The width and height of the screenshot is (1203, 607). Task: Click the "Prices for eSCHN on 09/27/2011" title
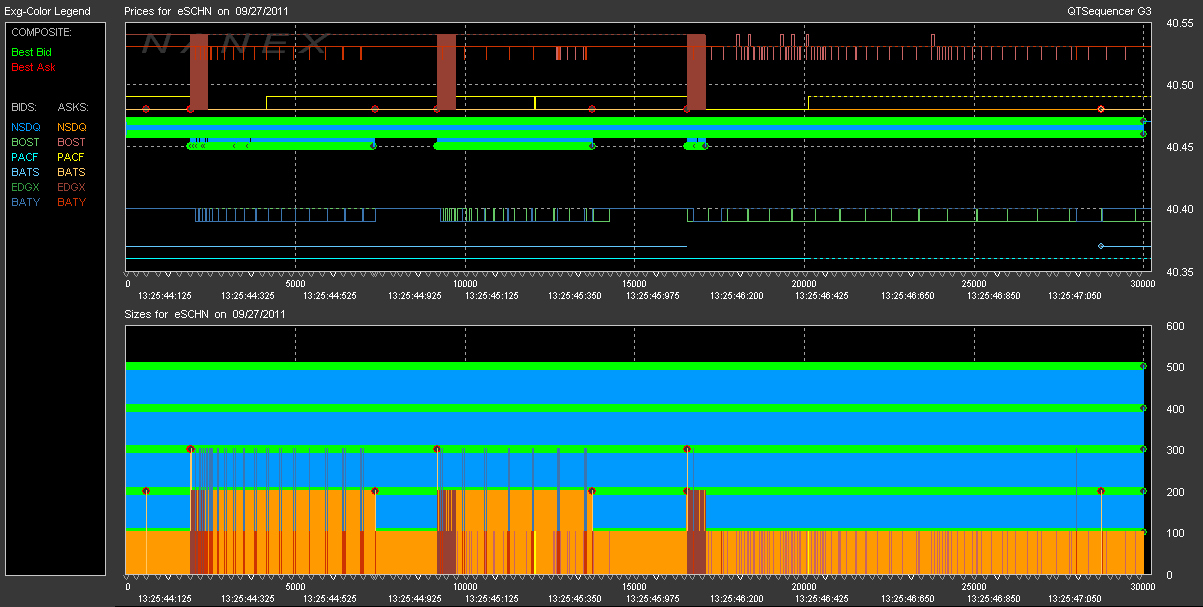click(x=206, y=11)
